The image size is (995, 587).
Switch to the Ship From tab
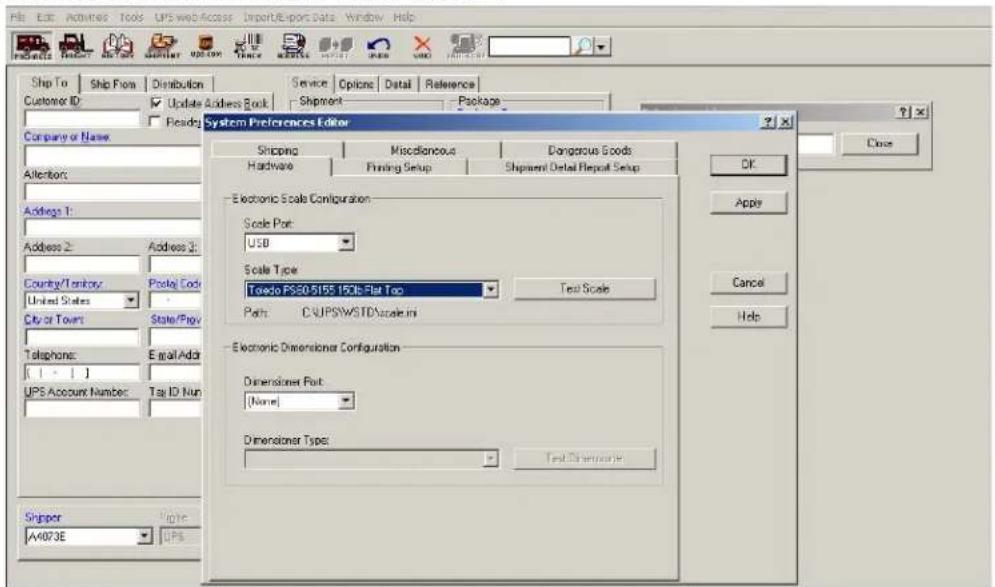tap(113, 84)
